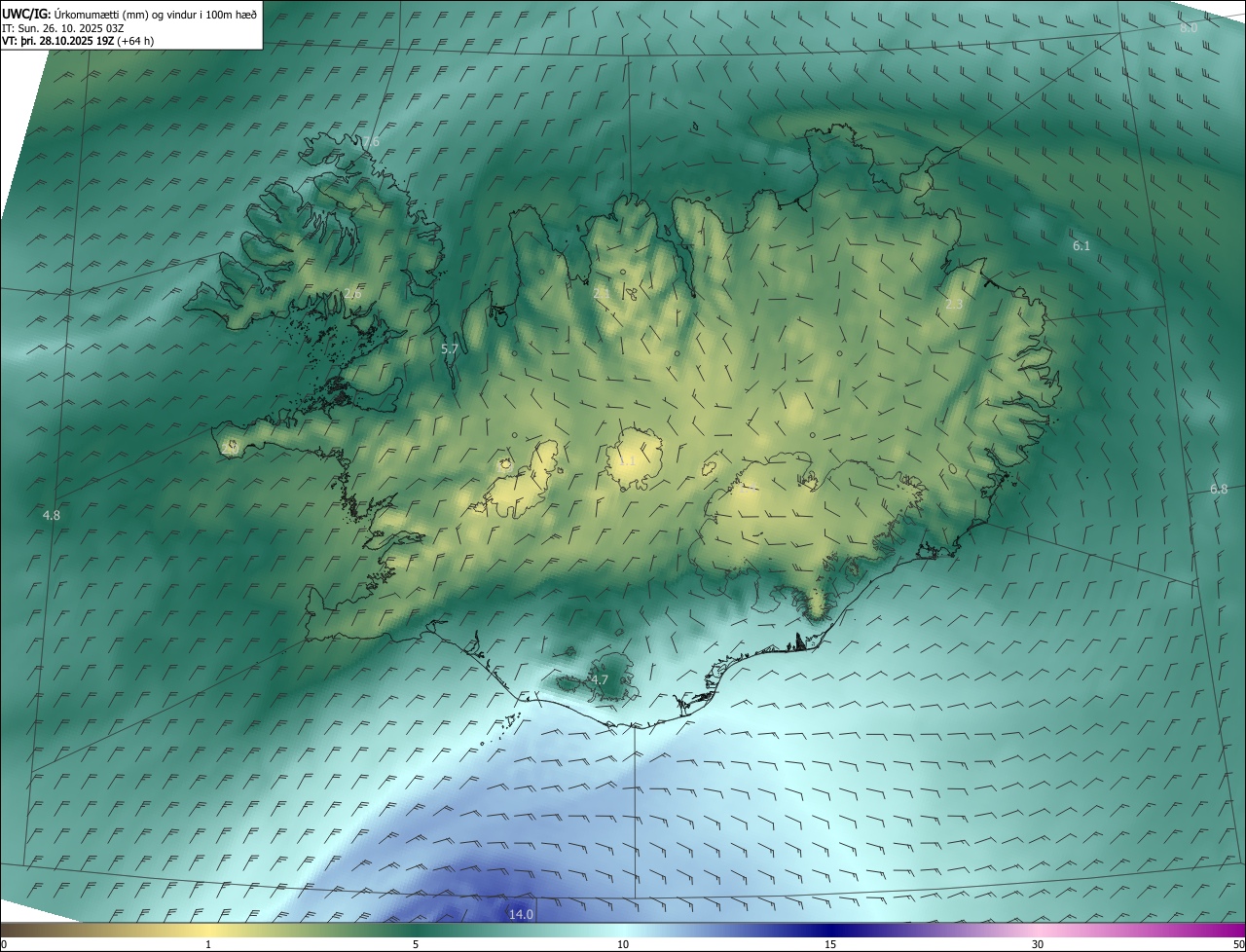Click the 6.8 value label at the east edge
This screenshot has width=1246, height=952.
(x=1218, y=489)
